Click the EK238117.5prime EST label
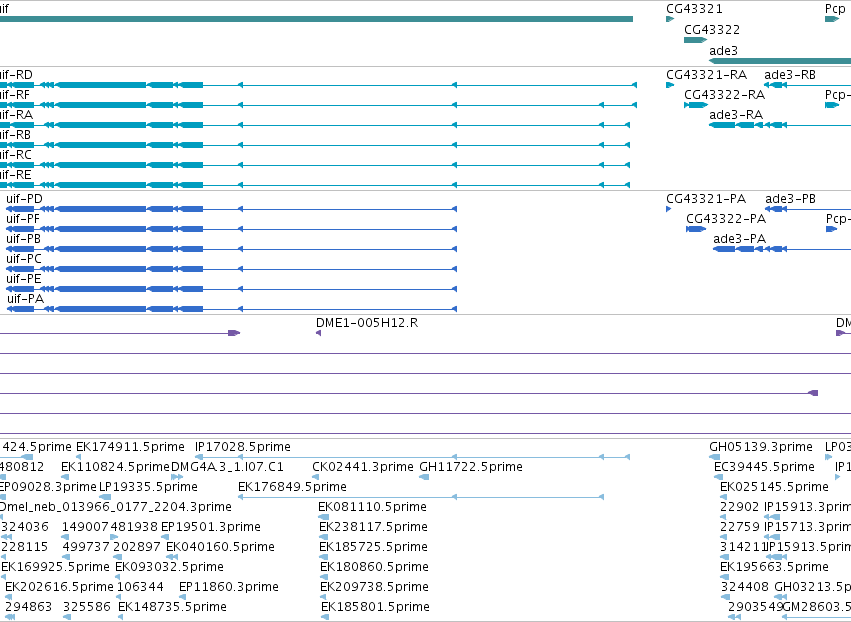Screen dimensions: 851x622 [373, 527]
